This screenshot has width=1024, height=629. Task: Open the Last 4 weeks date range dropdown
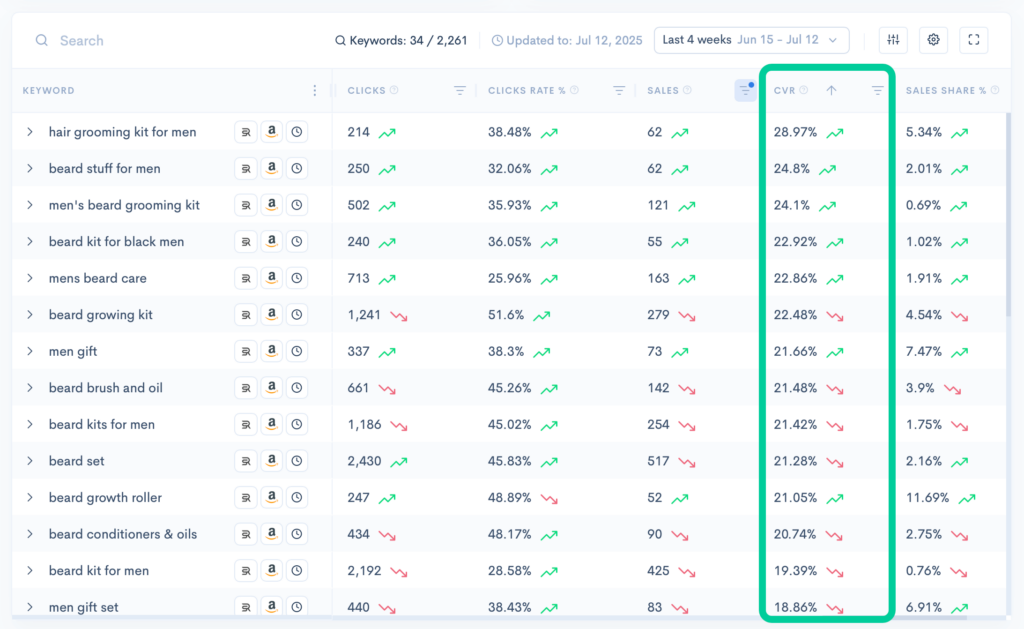[752, 40]
